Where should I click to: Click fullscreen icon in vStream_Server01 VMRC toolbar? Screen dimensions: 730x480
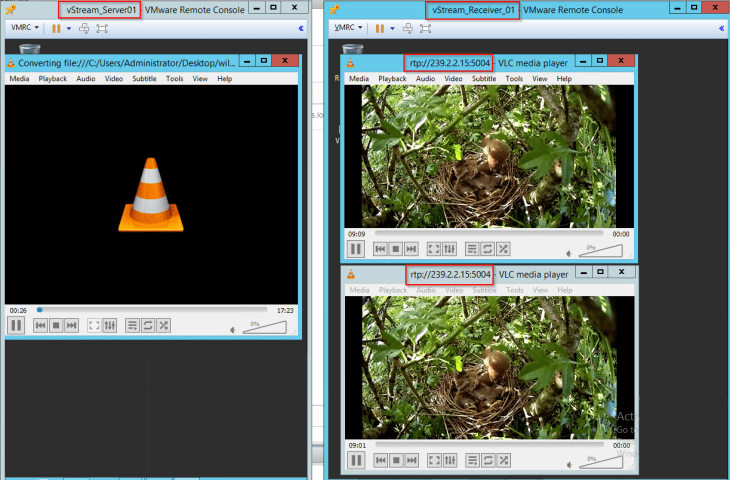click(102, 28)
